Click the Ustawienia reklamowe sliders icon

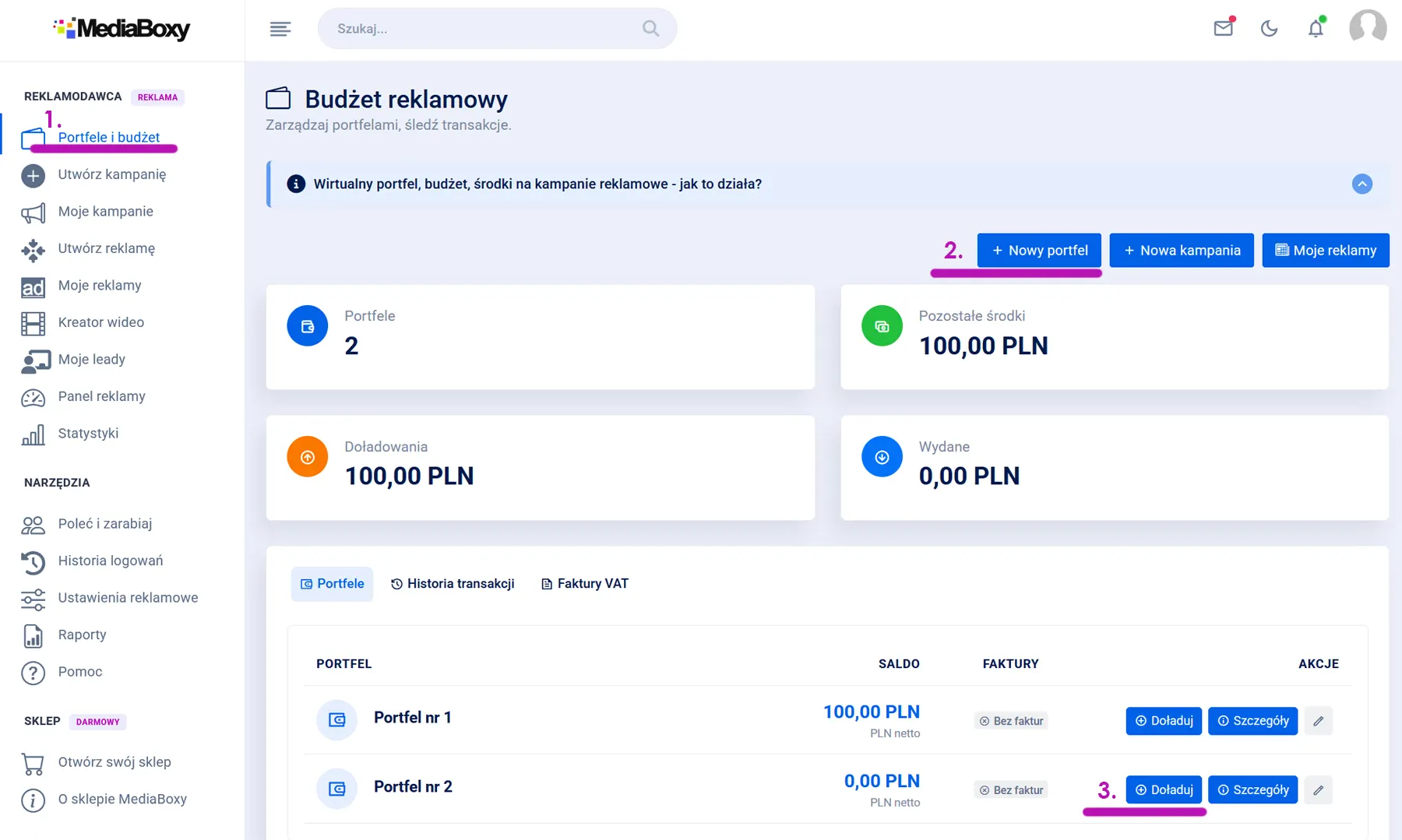pyautogui.click(x=33, y=599)
